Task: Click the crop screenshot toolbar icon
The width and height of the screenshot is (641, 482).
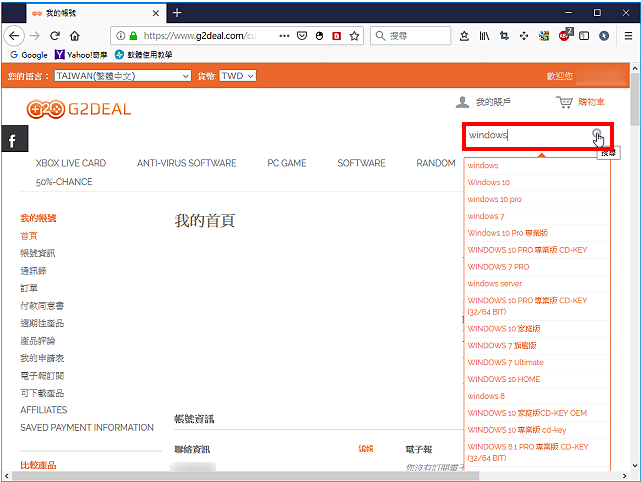Action: (504, 36)
